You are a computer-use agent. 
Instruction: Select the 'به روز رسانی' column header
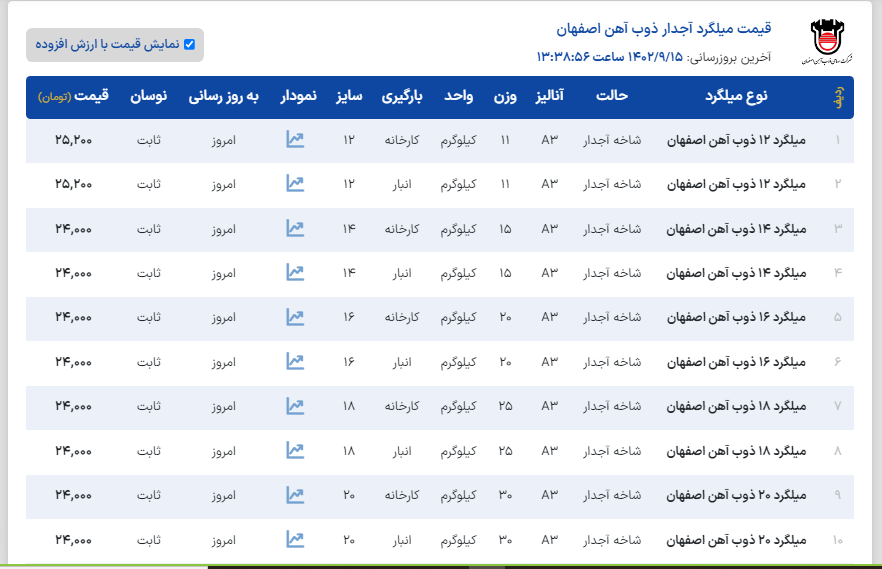point(224,97)
